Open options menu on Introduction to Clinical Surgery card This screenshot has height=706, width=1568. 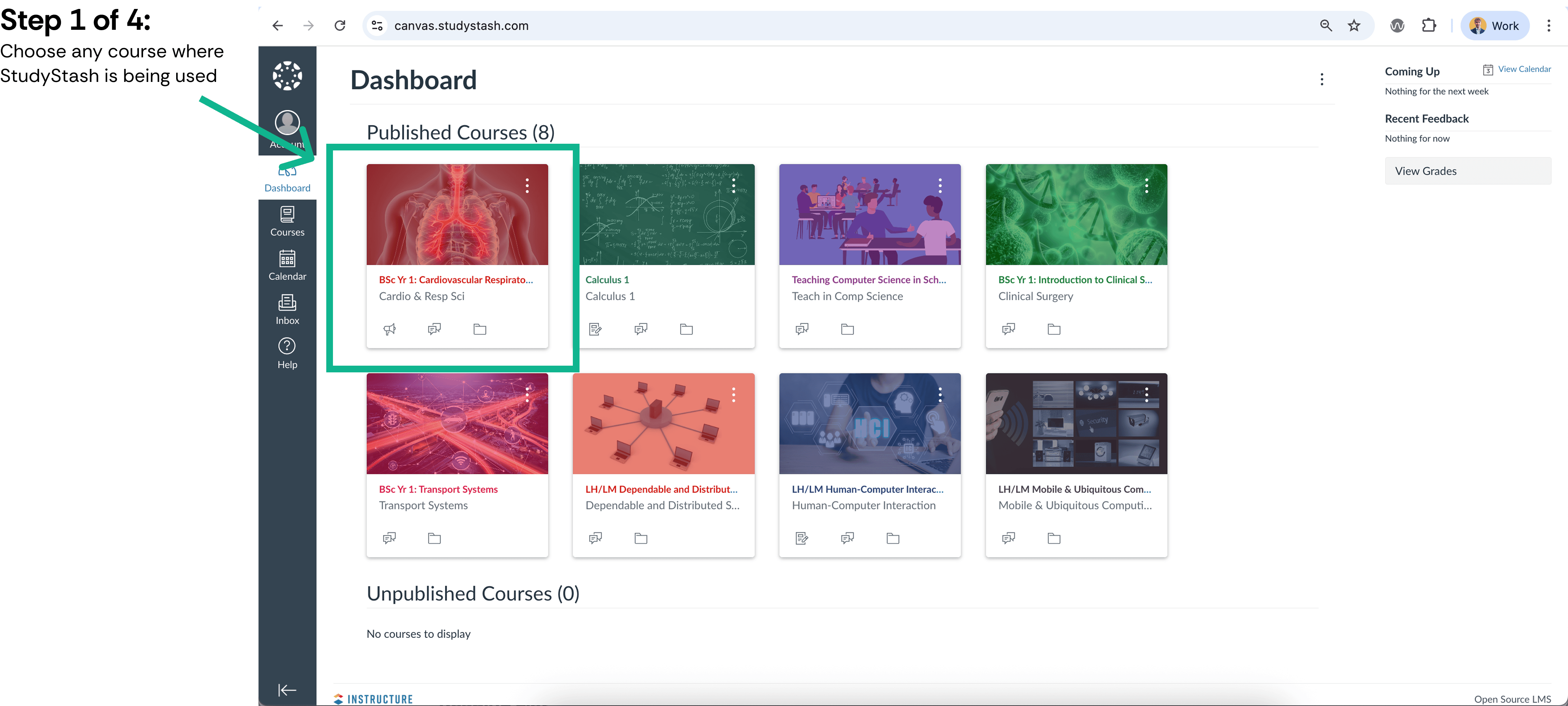coord(1146,186)
